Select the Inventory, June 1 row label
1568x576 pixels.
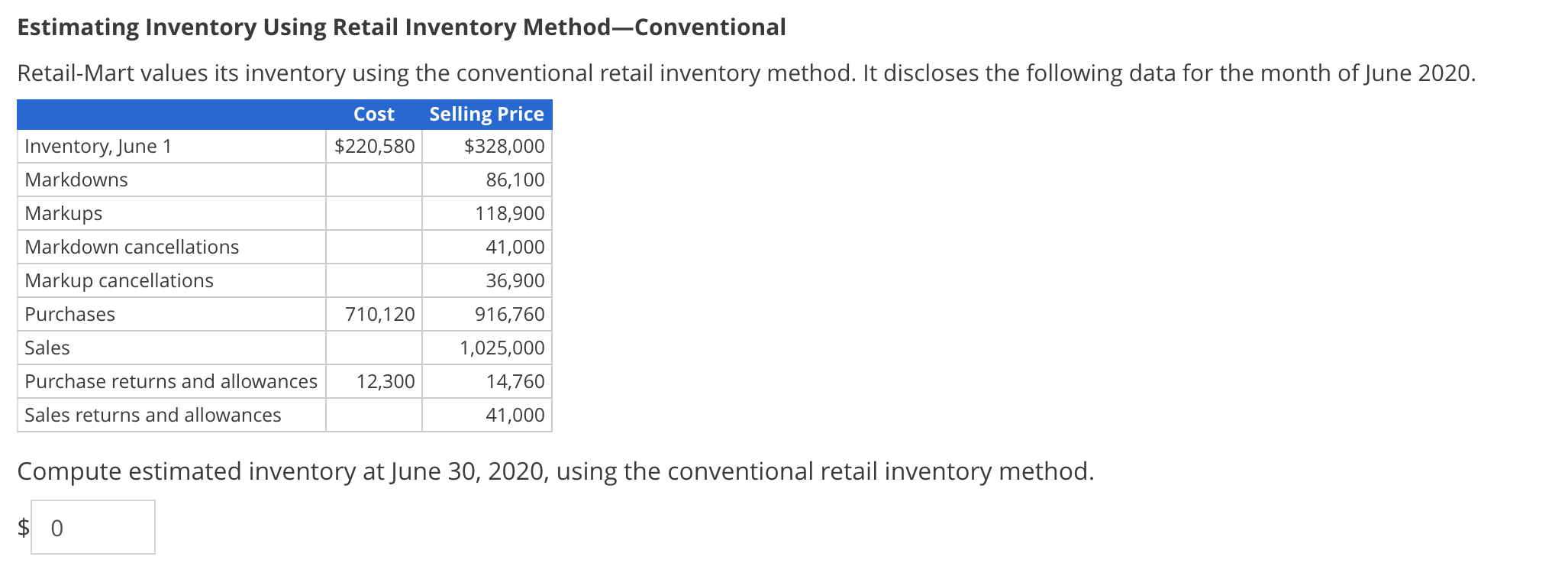(x=98, y=146)
